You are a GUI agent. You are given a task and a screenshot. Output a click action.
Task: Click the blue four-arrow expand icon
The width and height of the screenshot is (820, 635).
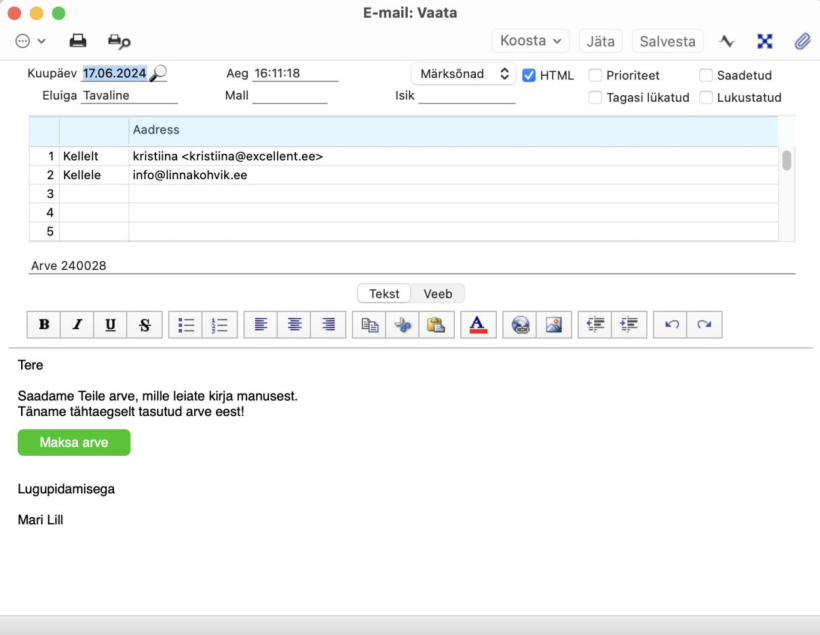click(x=765, y=41)
